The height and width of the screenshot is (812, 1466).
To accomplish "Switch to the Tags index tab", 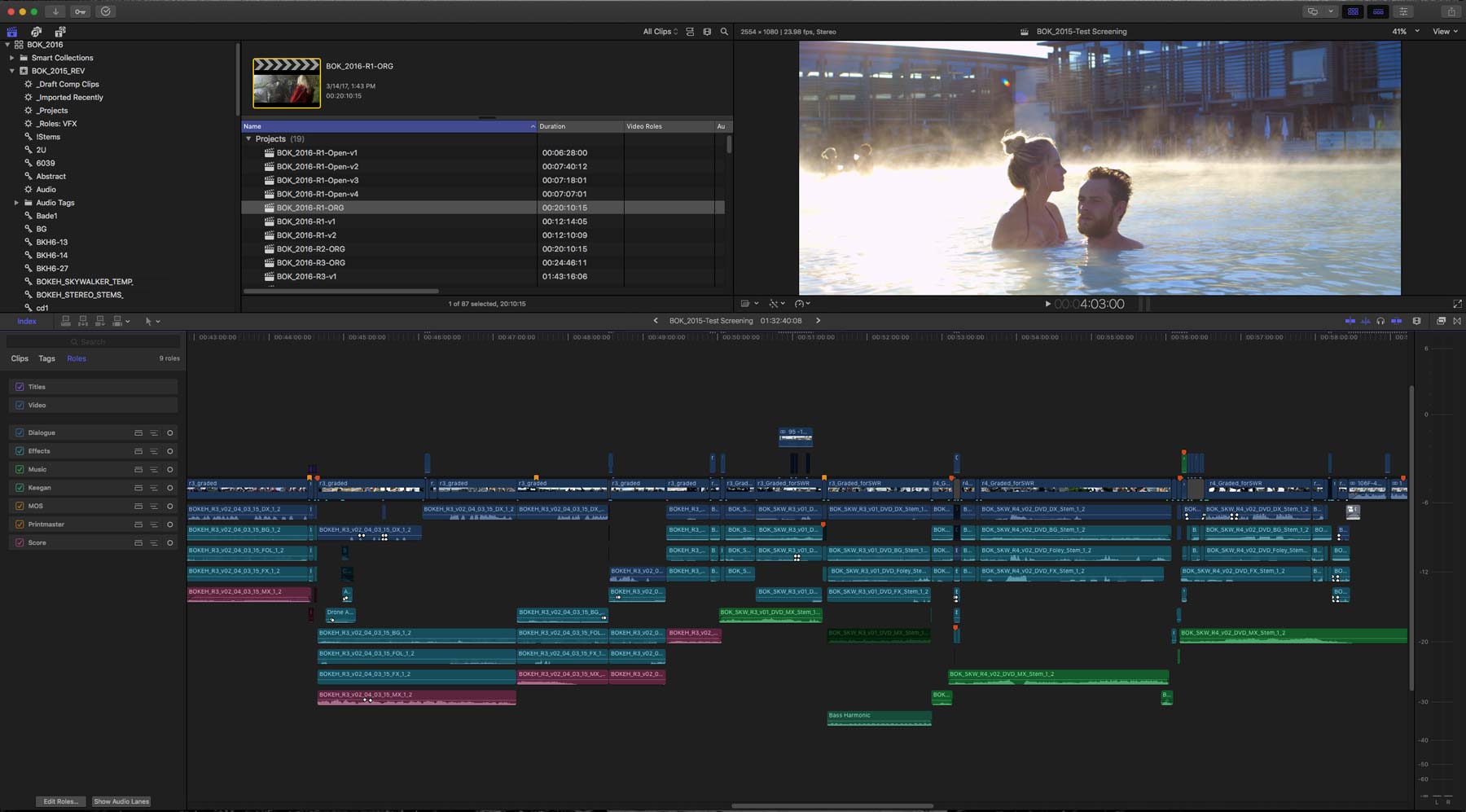I will tap(47, 358).
